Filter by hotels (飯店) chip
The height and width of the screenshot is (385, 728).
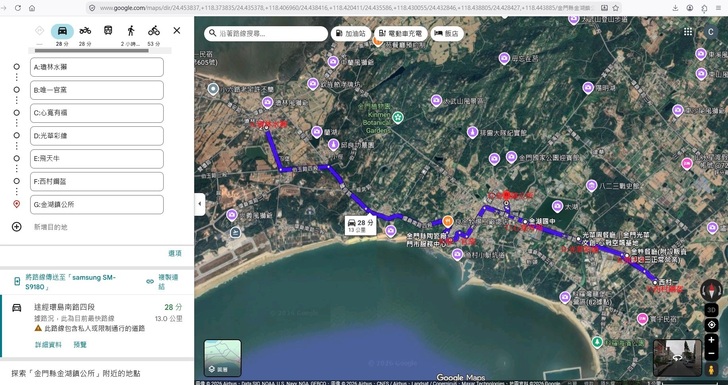pyautogui.click(x=447, y=33)
